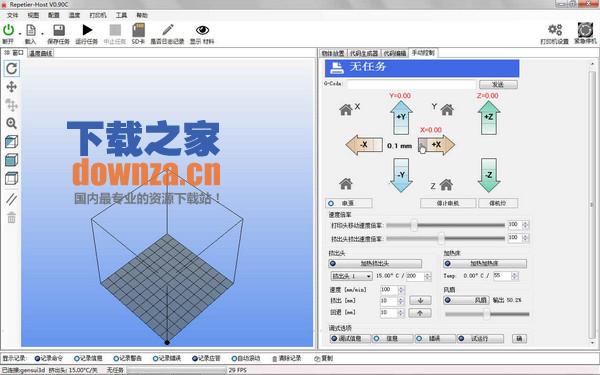Open the extruder selection dropdown
The width and height of the screenshot is (600, 375).
click(351, 276)
